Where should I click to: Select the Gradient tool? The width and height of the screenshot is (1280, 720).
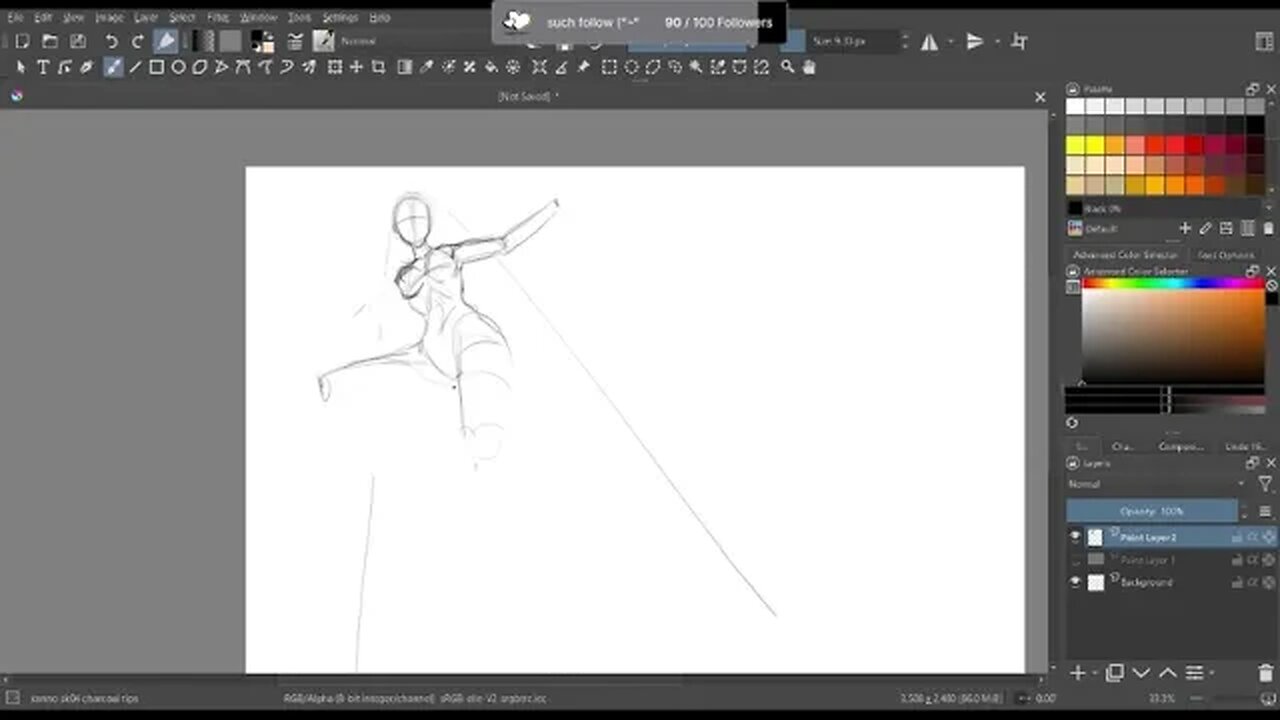pyautogui.click(x=405, y=67)
